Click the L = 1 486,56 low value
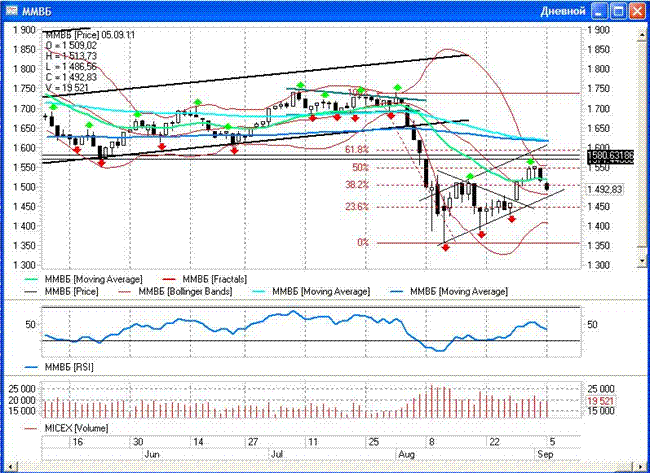This screenshot has height=473, width=650. click(71, 67)
